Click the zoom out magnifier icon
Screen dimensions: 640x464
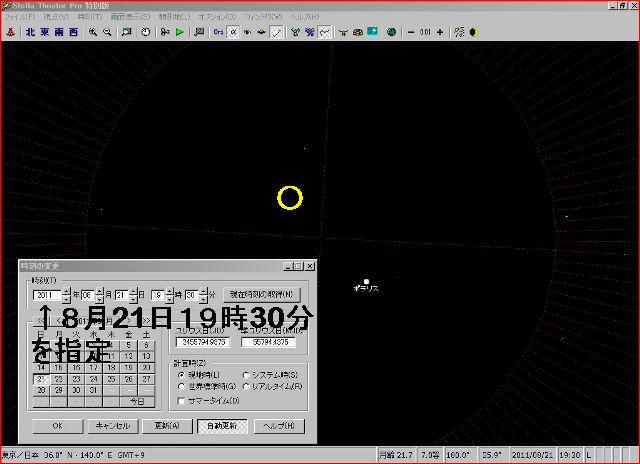click(x=107, y=32)
